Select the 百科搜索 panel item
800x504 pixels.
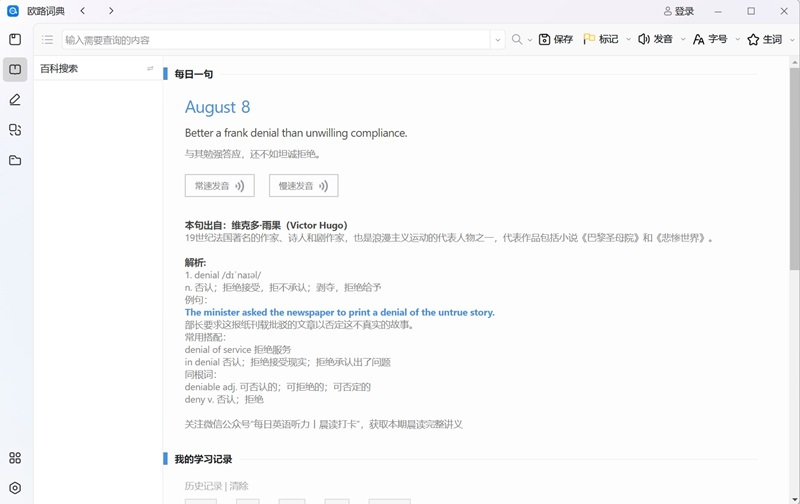point(60,69)
